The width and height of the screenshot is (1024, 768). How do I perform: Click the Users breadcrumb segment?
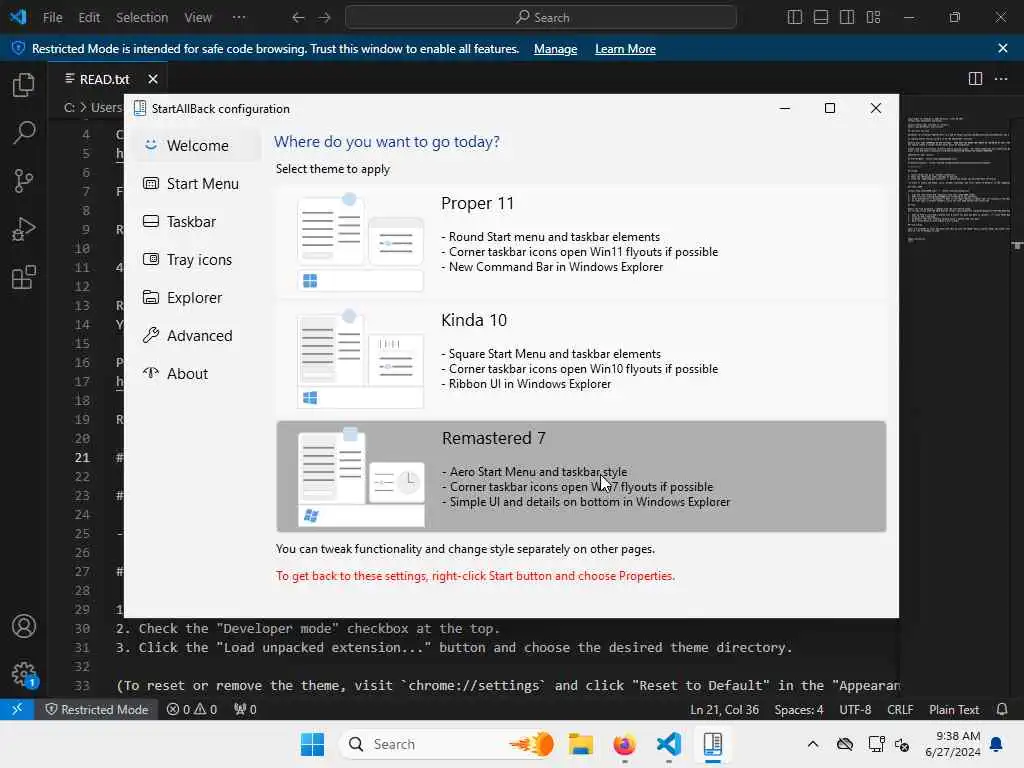106,107
